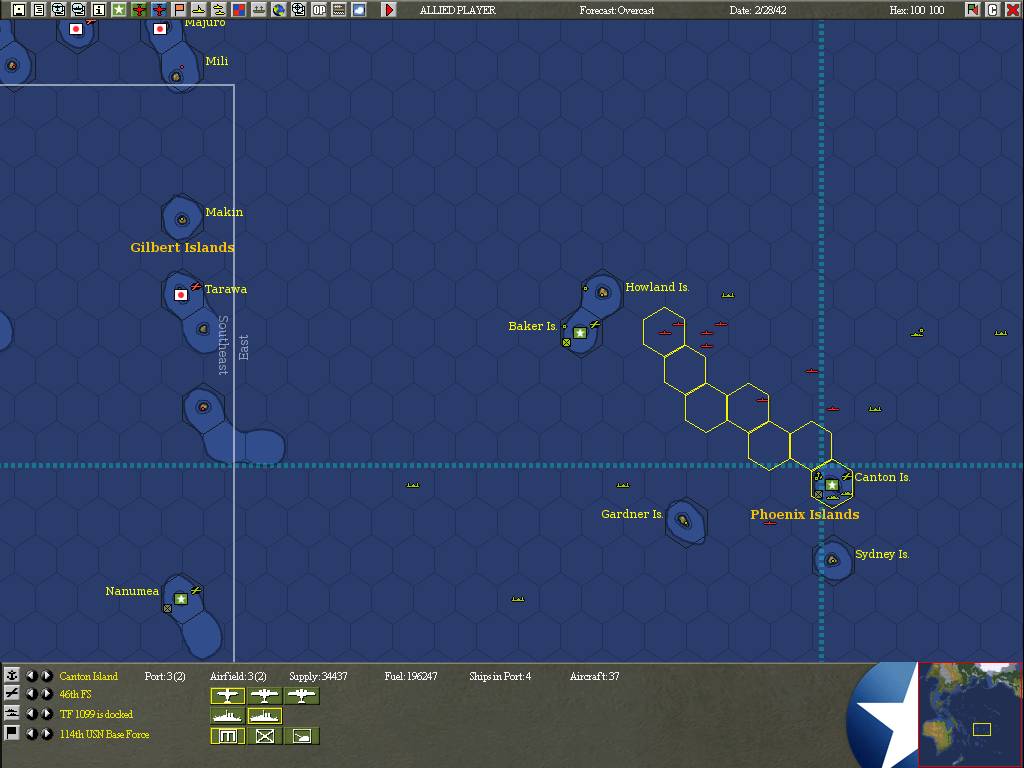Select the first aircraft unit button
The height and width of the screenshot is (768, 1024).
[227, 696]
